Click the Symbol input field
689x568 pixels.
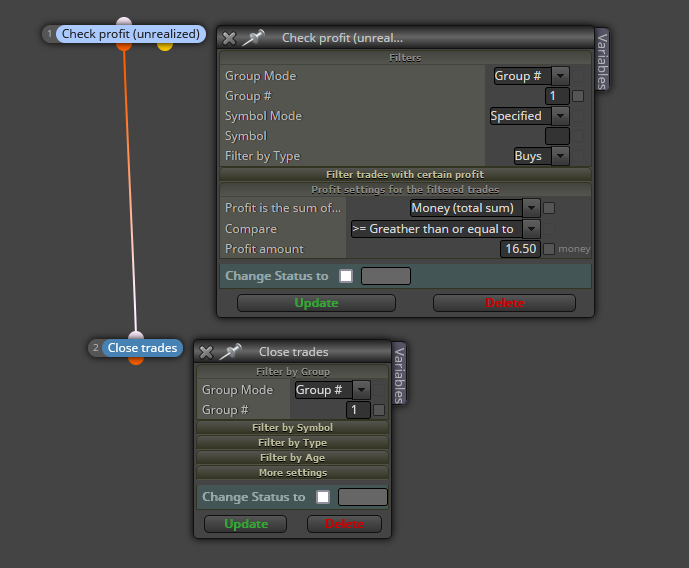(557, 136)
